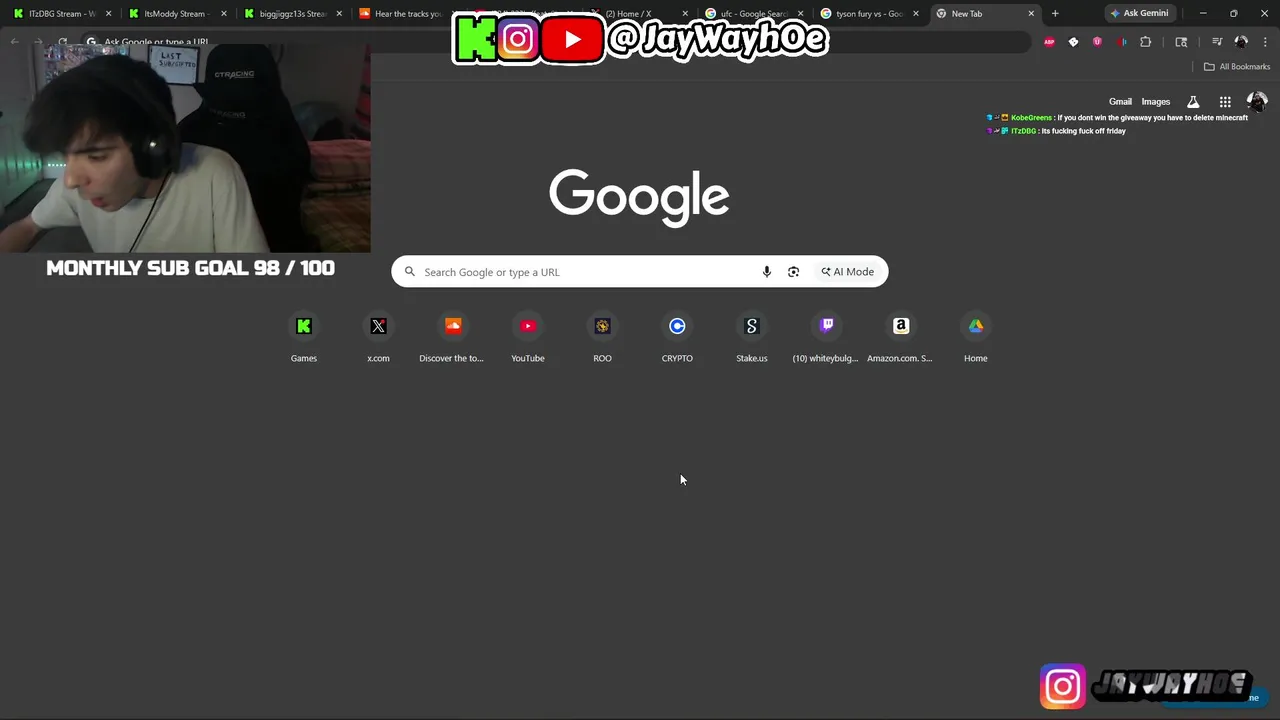Click the magnifier icon in search box
This screenshot has height=720, width=1280.
(x=410, y=272)
